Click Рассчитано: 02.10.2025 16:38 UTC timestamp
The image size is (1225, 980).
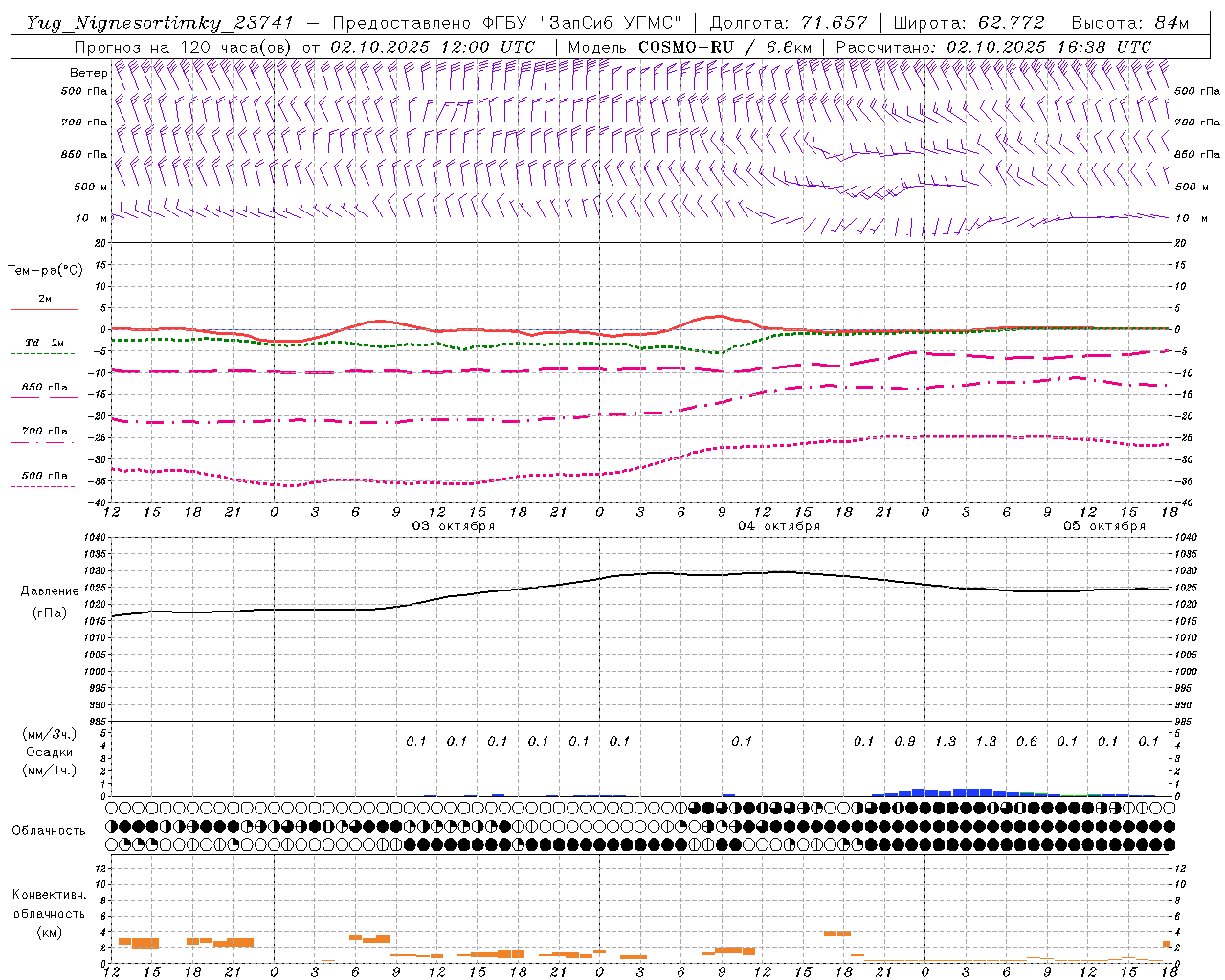(993, 47)
